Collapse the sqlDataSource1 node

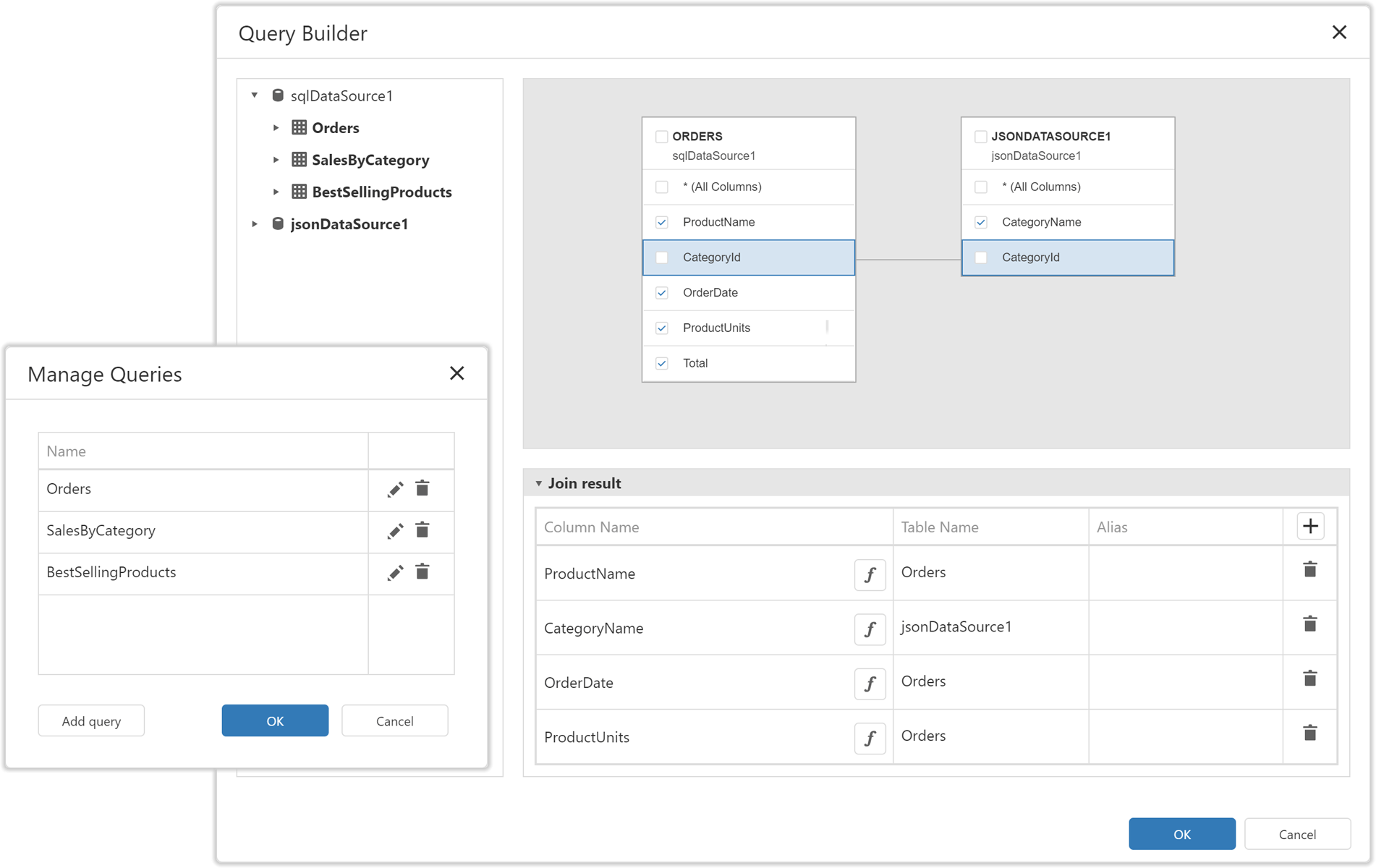tap(254, 95)
